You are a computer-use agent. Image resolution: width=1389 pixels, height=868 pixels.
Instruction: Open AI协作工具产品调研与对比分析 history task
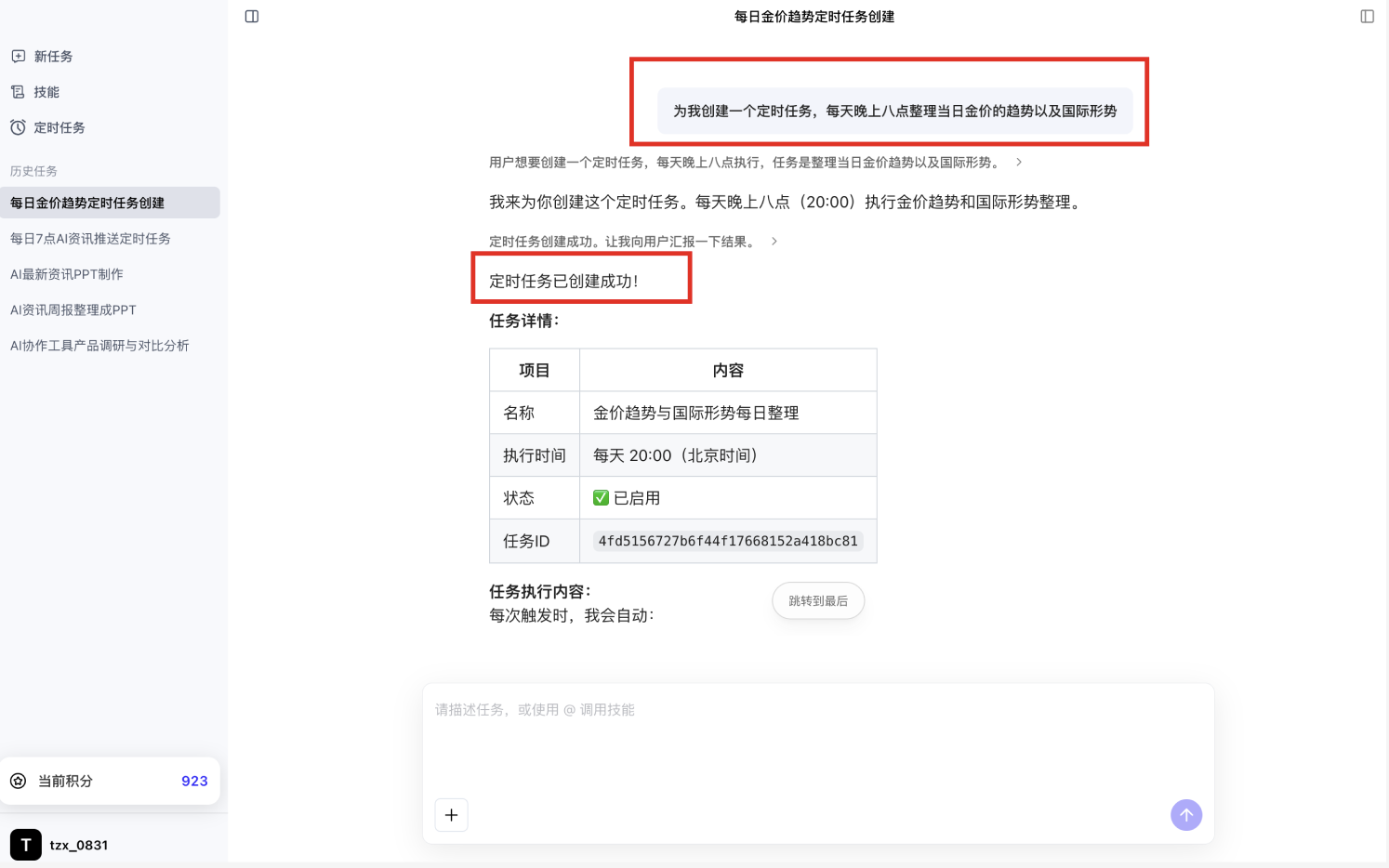point(99,346)
